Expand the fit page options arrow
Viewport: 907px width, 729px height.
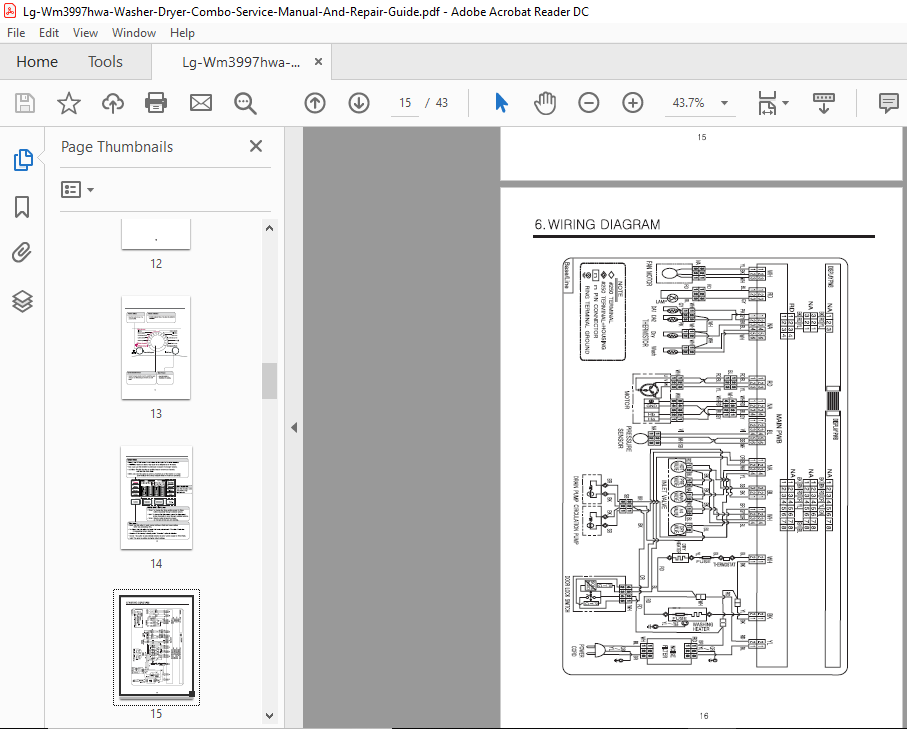click(x=785, y=103)
